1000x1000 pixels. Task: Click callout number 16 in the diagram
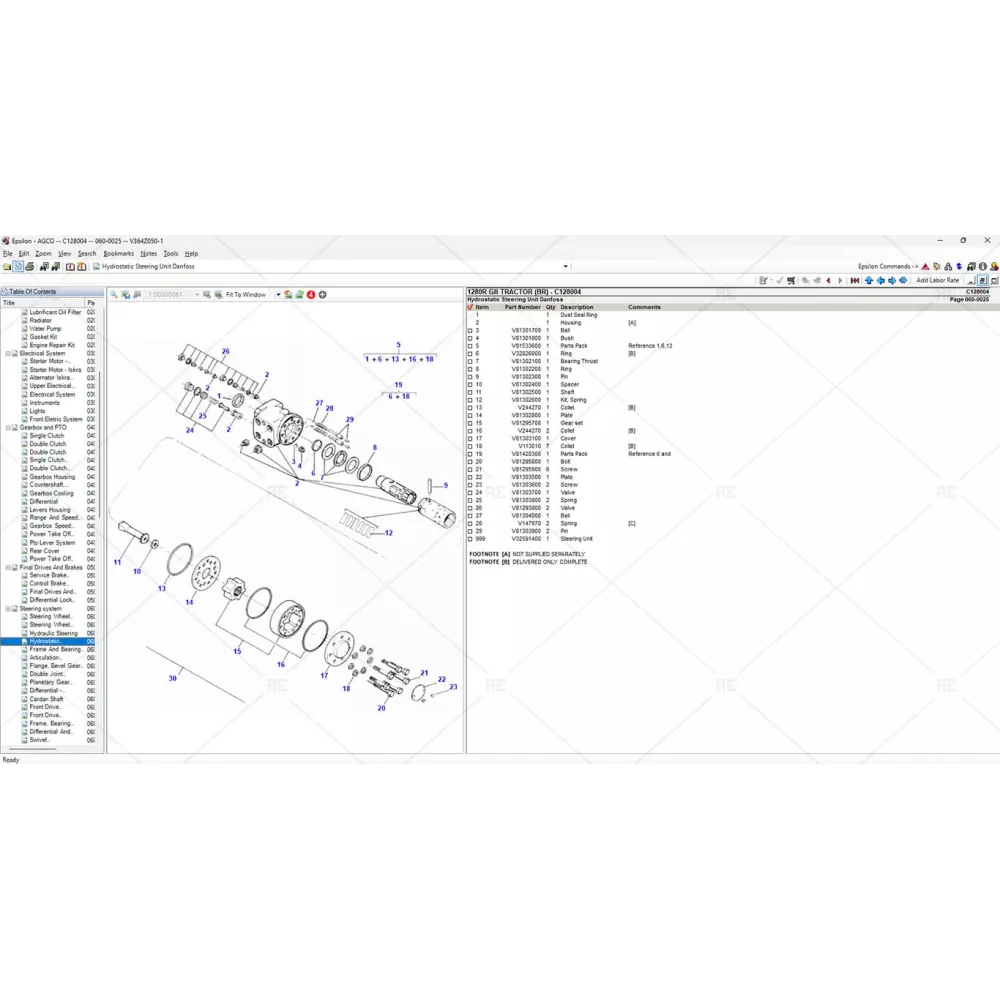click(281, 665)
